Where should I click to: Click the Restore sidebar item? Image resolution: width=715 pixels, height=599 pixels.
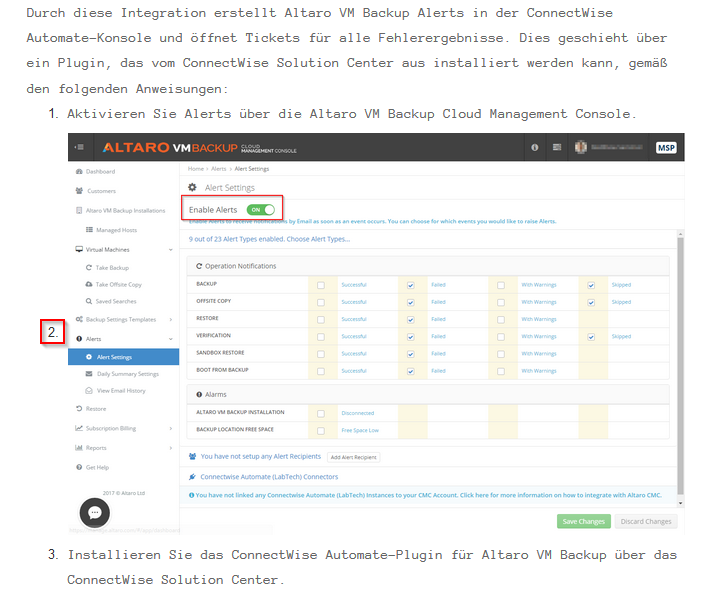(95, 409)
